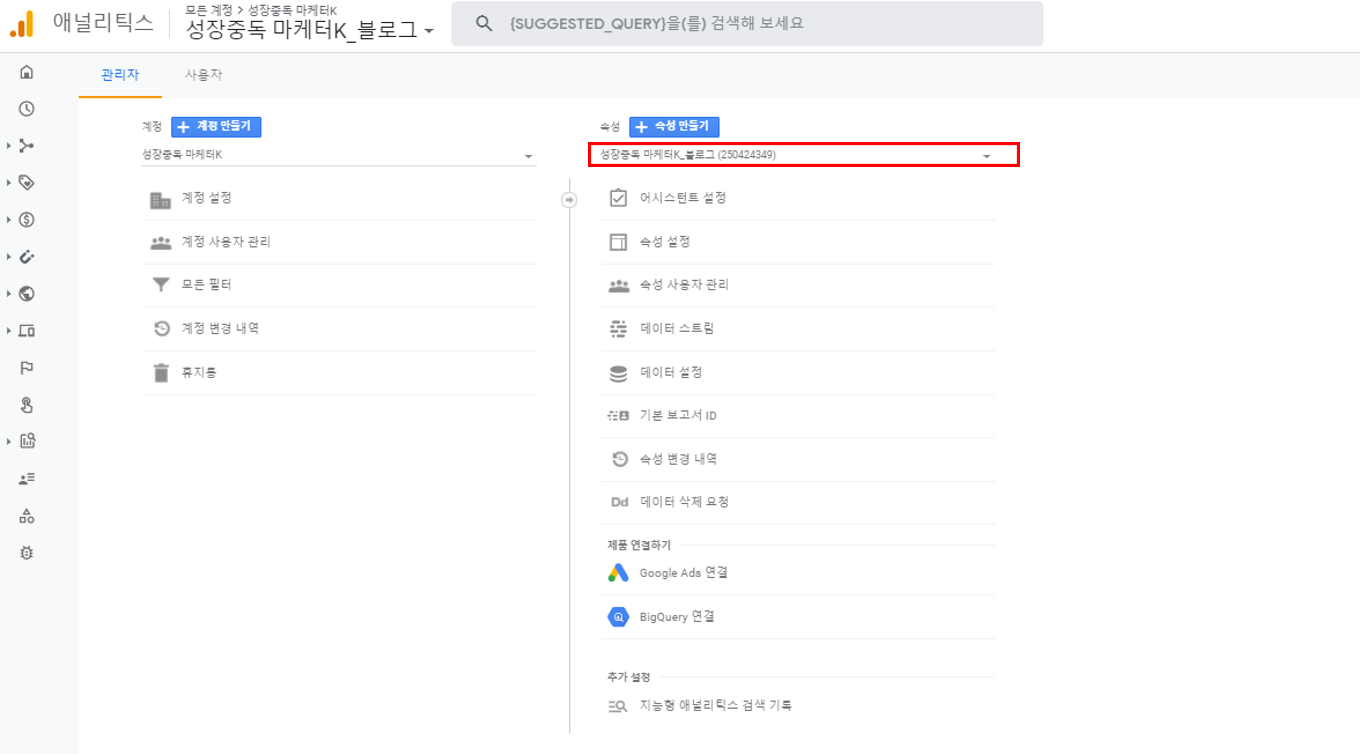Open the Engagement tag icon

pos(27,183)
